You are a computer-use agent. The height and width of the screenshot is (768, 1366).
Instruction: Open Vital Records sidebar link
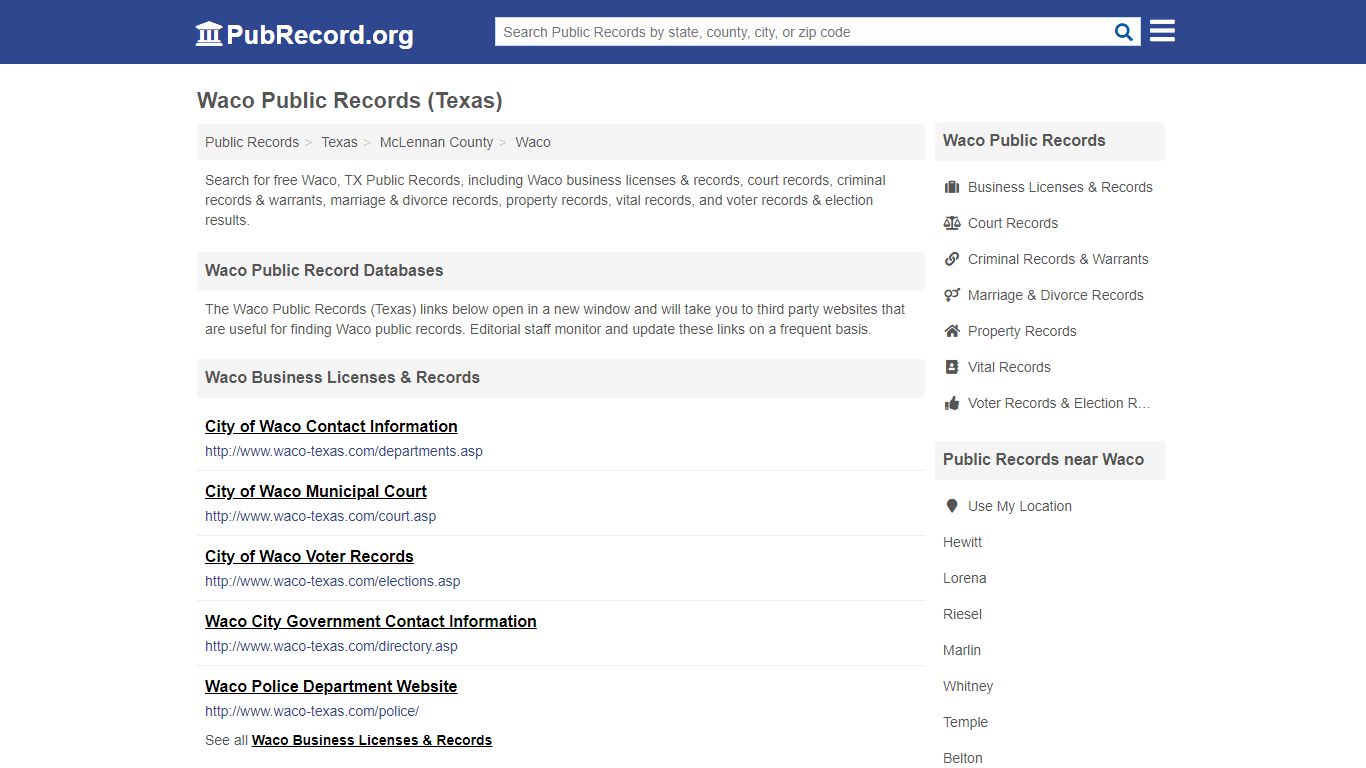(x=1009, y=367)
